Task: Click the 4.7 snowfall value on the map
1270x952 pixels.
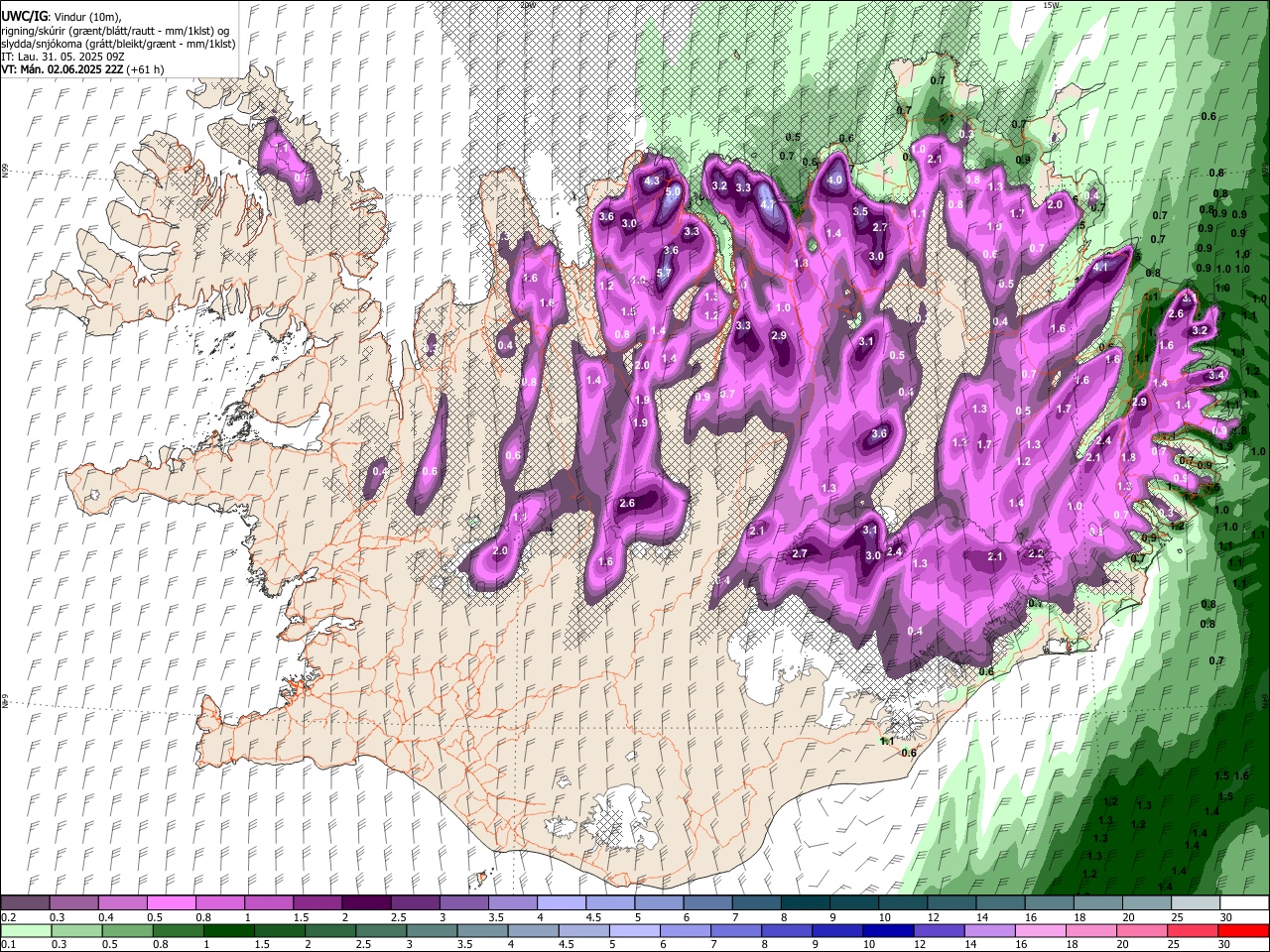Action: (x=767, y=204)
